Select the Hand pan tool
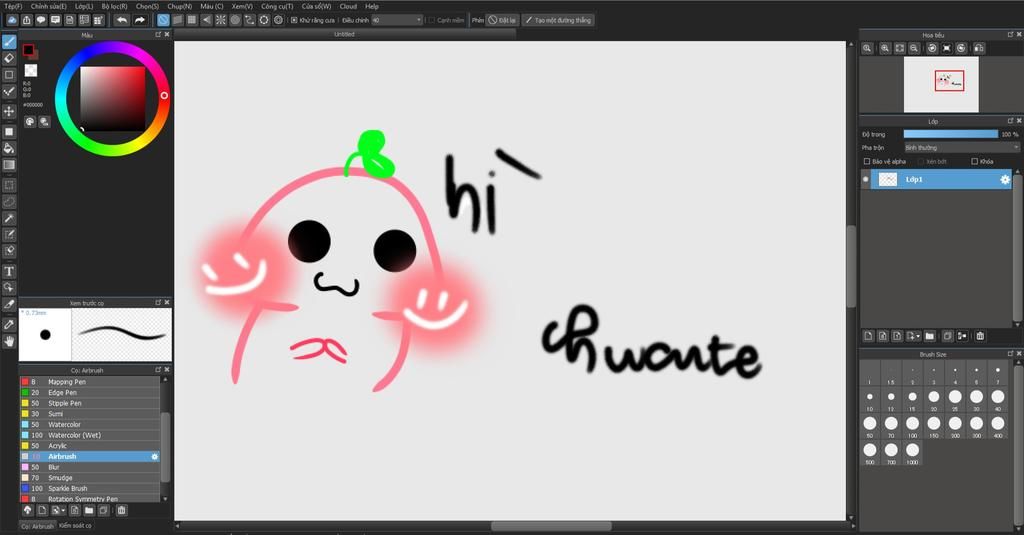Viewport: 1024px width, 535px height. [9, 341]
